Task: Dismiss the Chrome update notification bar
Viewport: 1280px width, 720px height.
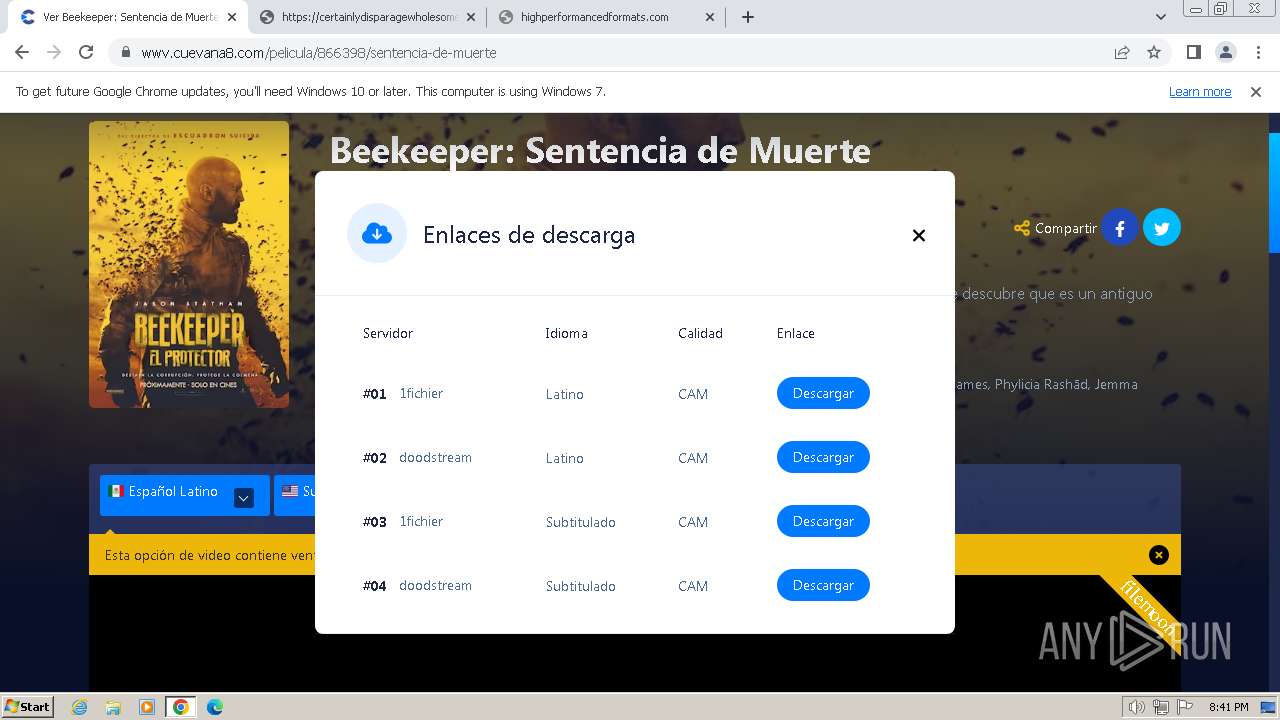Action: point(1256,91)
